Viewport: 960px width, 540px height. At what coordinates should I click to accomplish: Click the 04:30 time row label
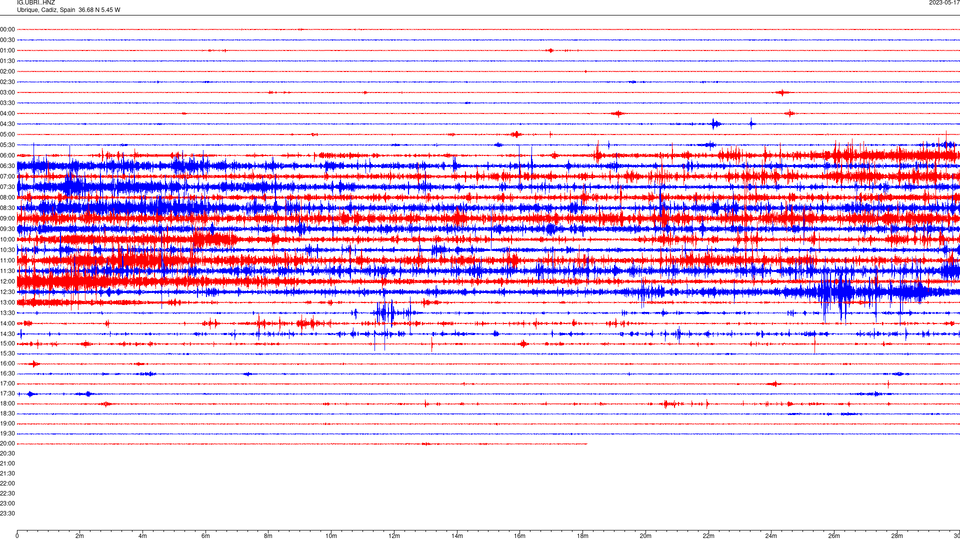click(x=7, y=124)
